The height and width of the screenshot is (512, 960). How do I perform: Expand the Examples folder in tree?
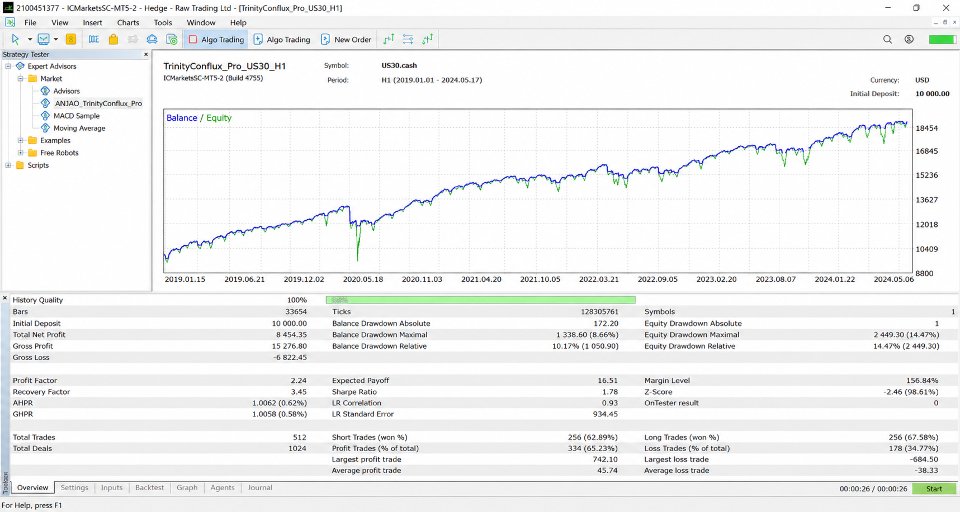(x=21, y=140)
